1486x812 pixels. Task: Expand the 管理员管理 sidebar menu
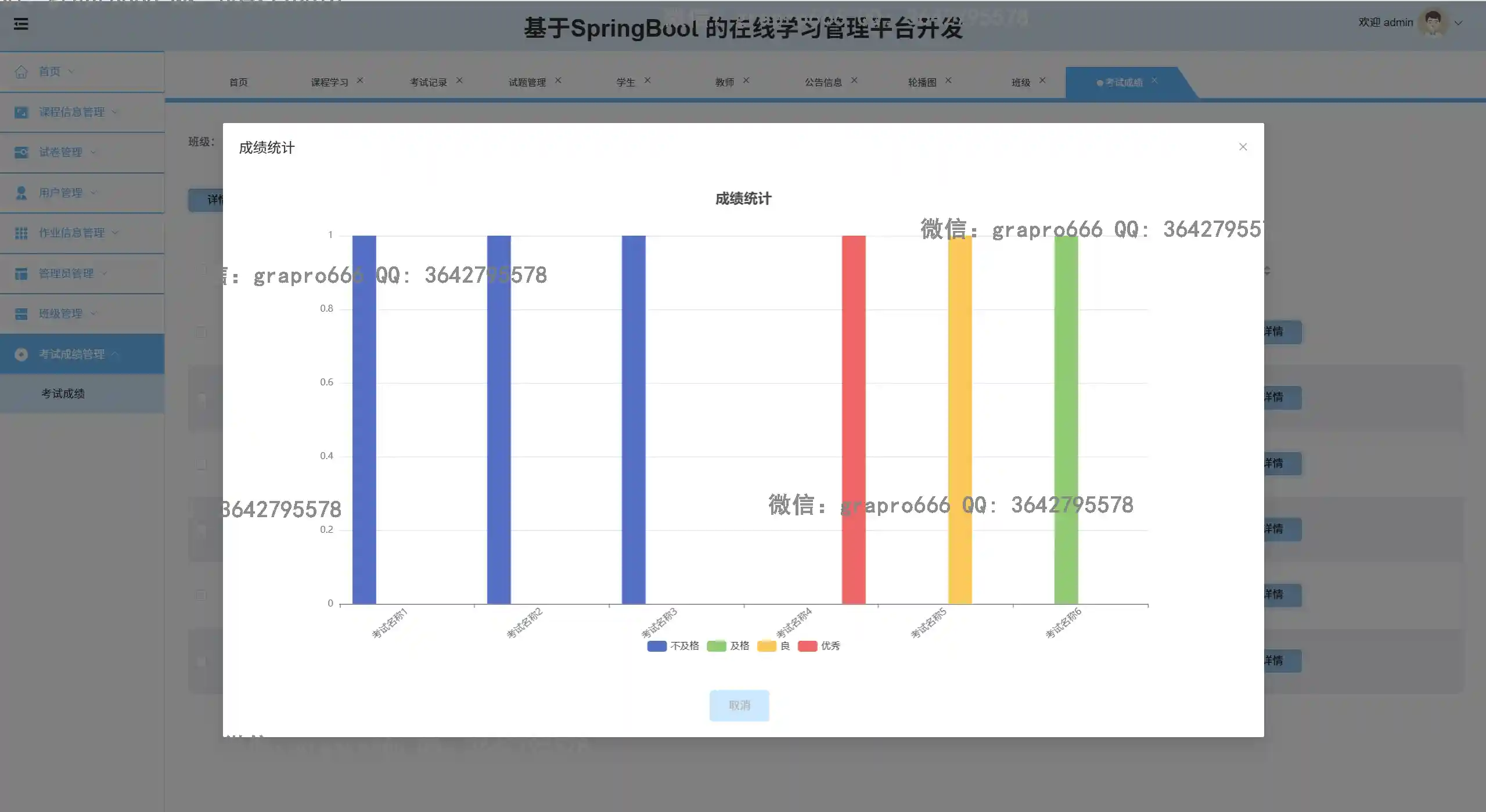click(66, 273)
